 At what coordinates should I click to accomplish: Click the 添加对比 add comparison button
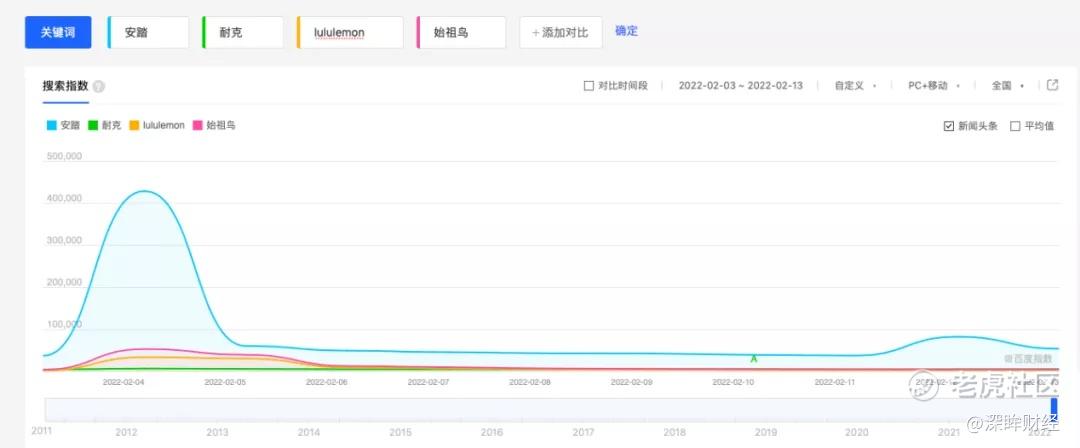[561, 32]
